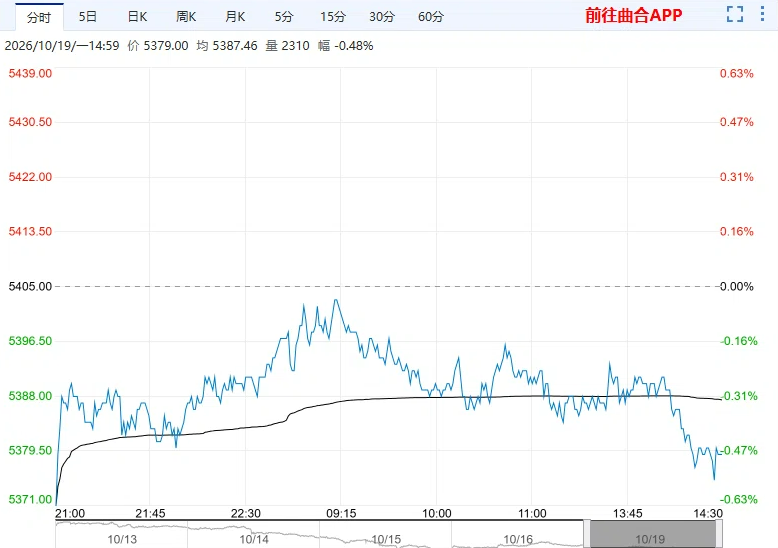Click the 5371.00 bottom price label
The height and width of the screenshot is (548, 778).
[x=30, y=499]
